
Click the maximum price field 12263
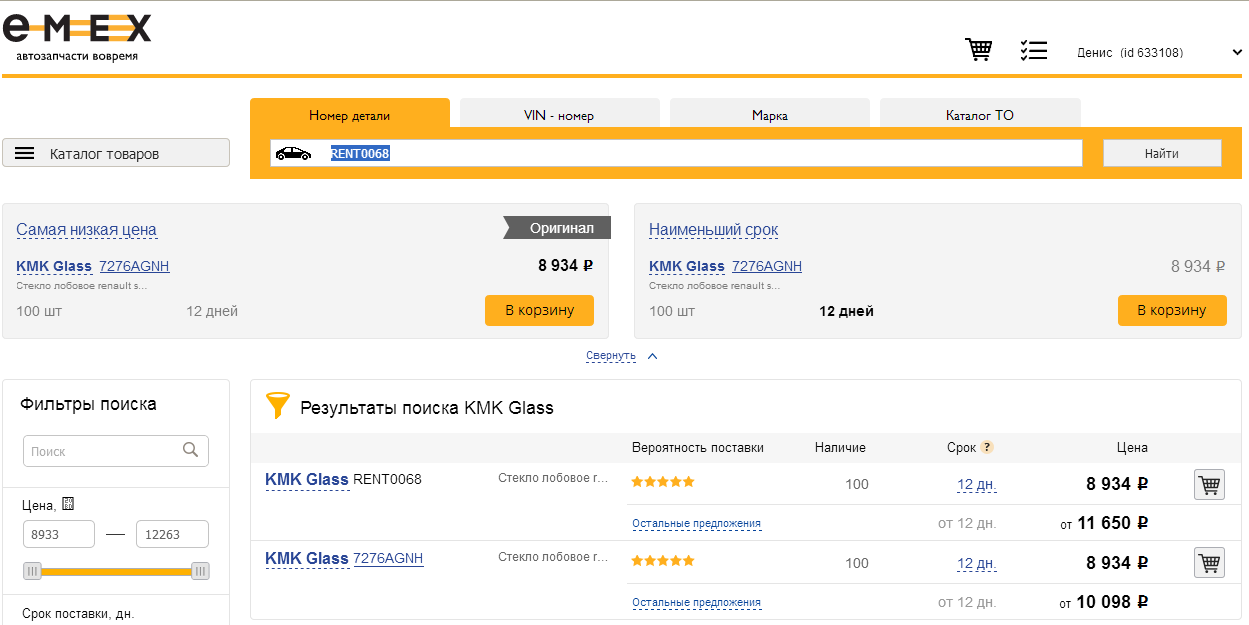coord(172,534)
